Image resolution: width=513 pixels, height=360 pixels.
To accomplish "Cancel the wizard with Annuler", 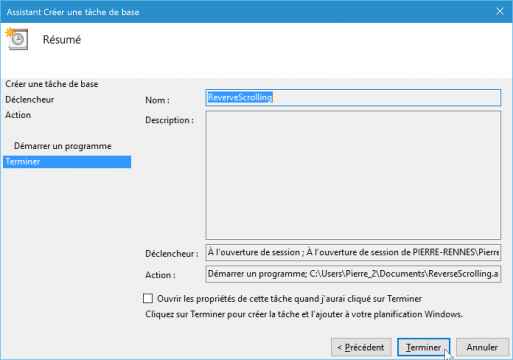I will point(482,347).
